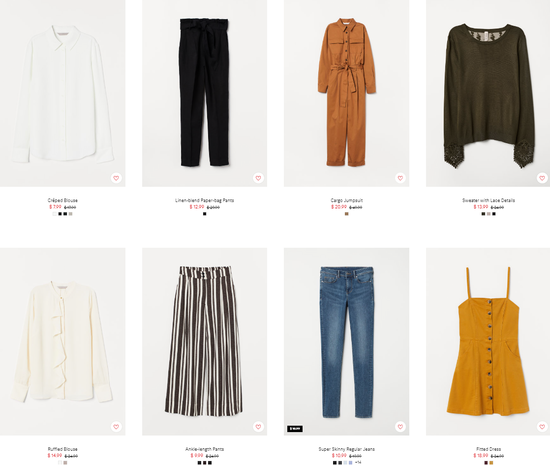This screenshot has width=550, height=466.
Task: Open the Cargo Jumpsuit product title link
Action: pos(347,200)
